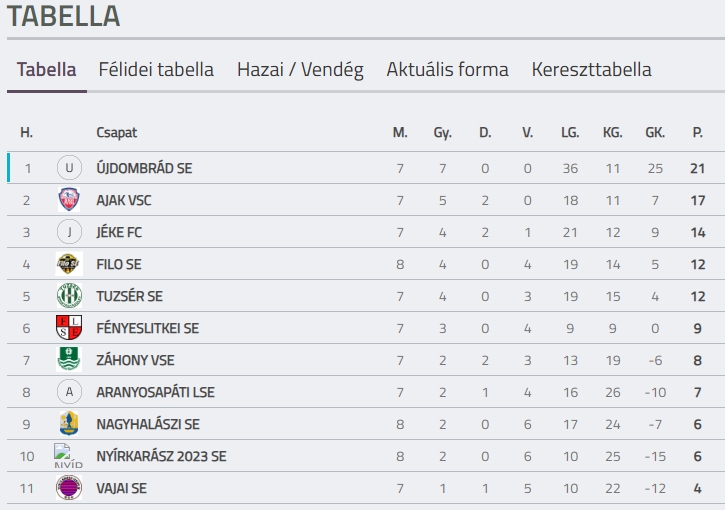Click the Újdombrád SE team logo icon
The height and width of the screenshot is (510, 725).
coord(69,168)
